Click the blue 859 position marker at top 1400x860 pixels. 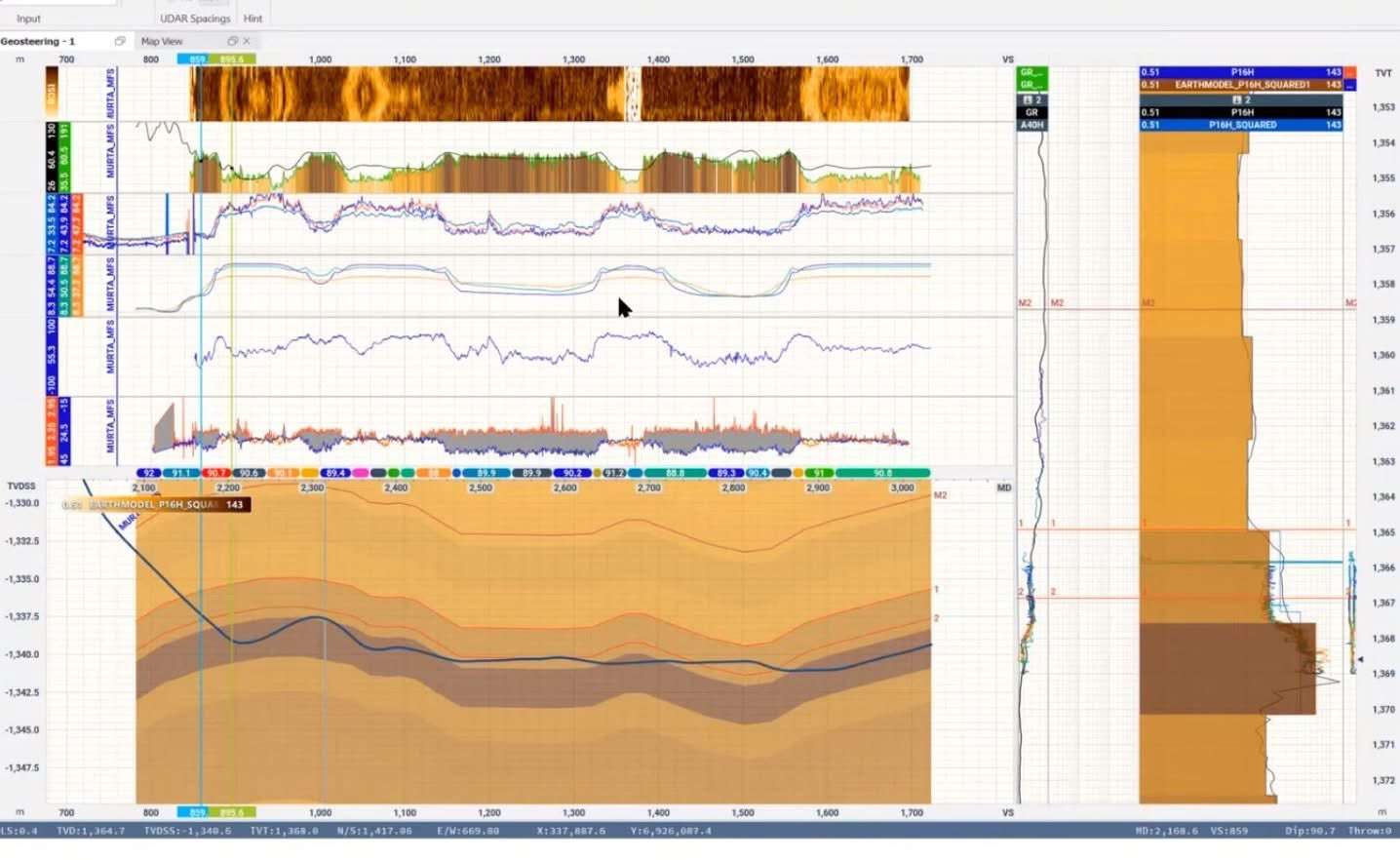tap(197, 59)
